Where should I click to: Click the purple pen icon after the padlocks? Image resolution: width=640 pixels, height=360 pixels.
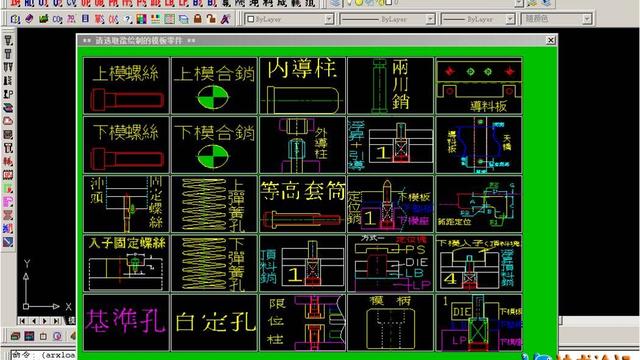click(x=225, y=19)
